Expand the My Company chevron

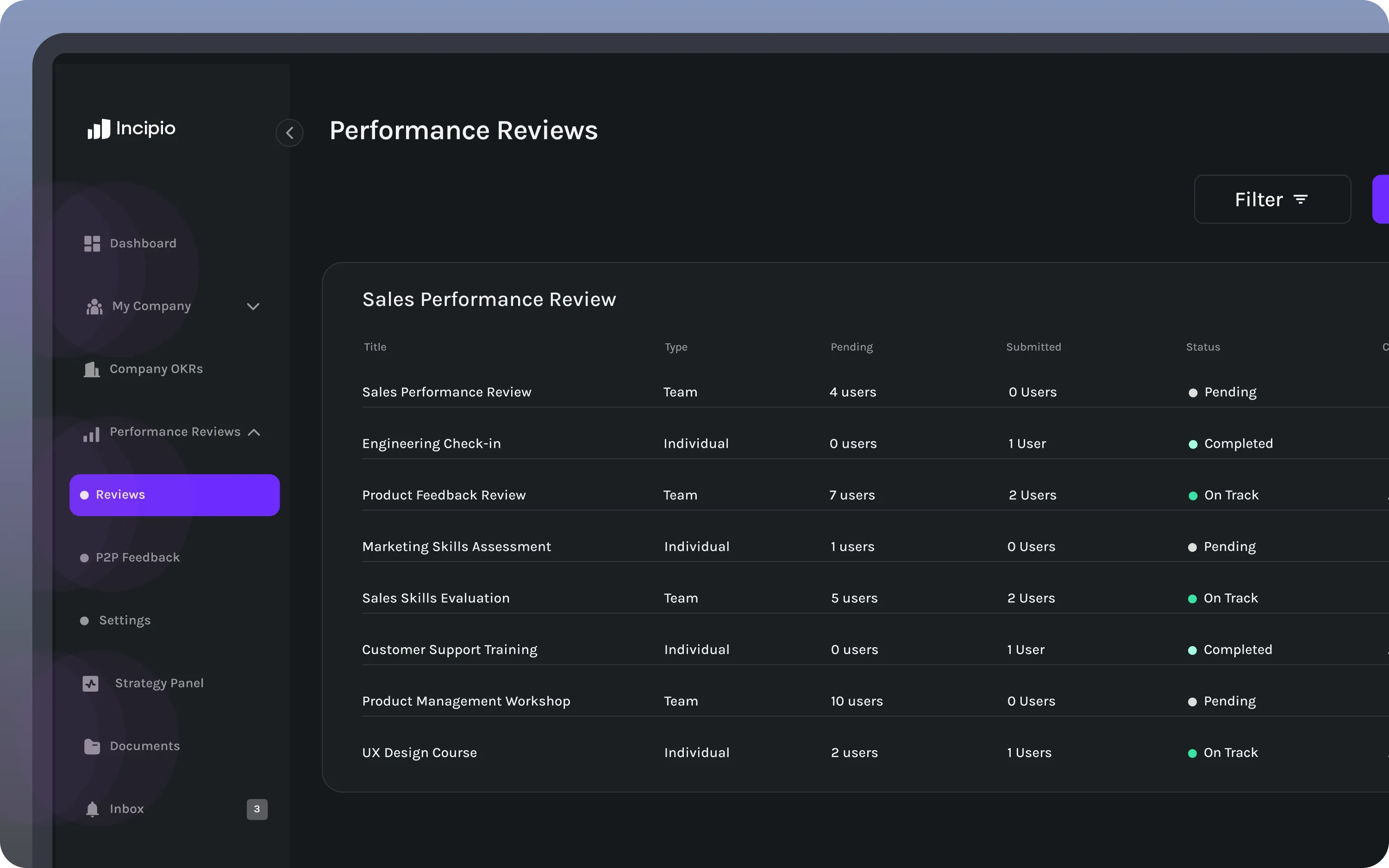click(x=253, y=306)
